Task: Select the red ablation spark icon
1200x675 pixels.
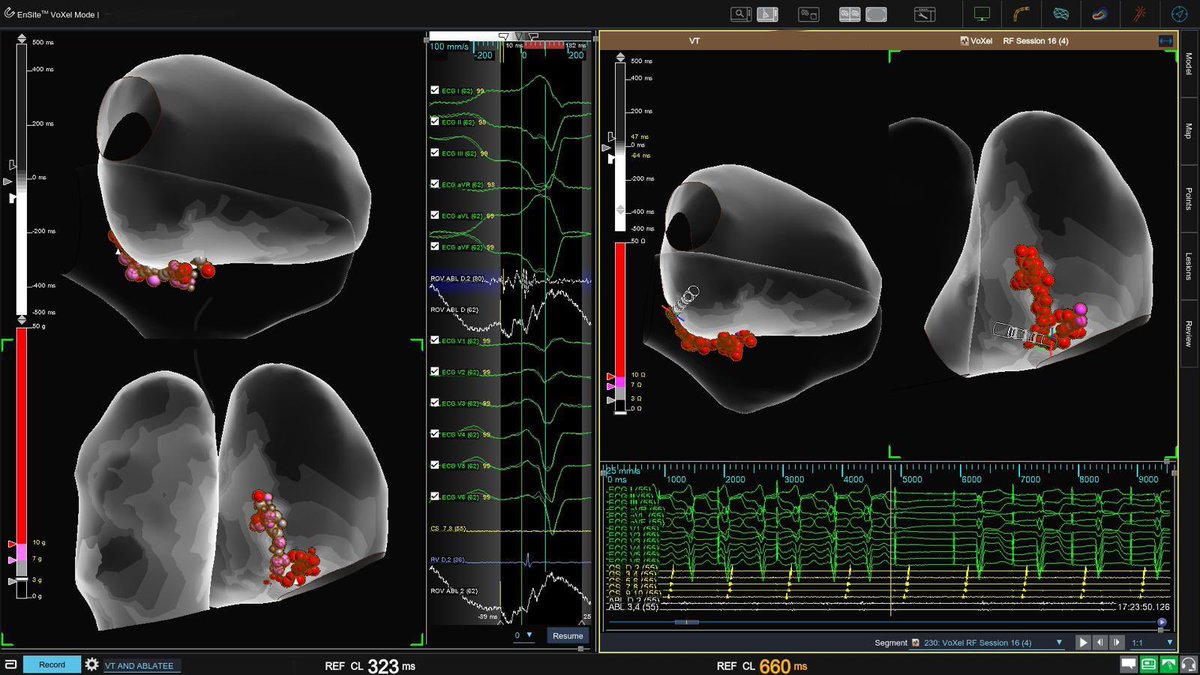Action: click(1139, 14)
